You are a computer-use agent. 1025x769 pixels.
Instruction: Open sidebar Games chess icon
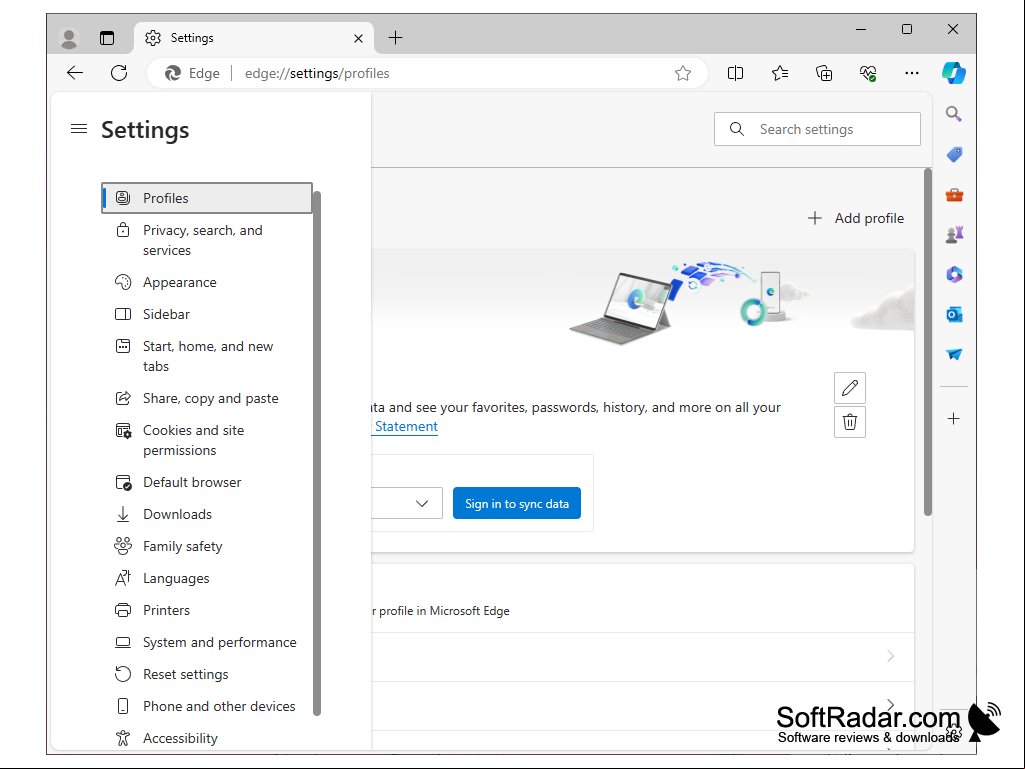pyautogui.click(x=954, y=235)
